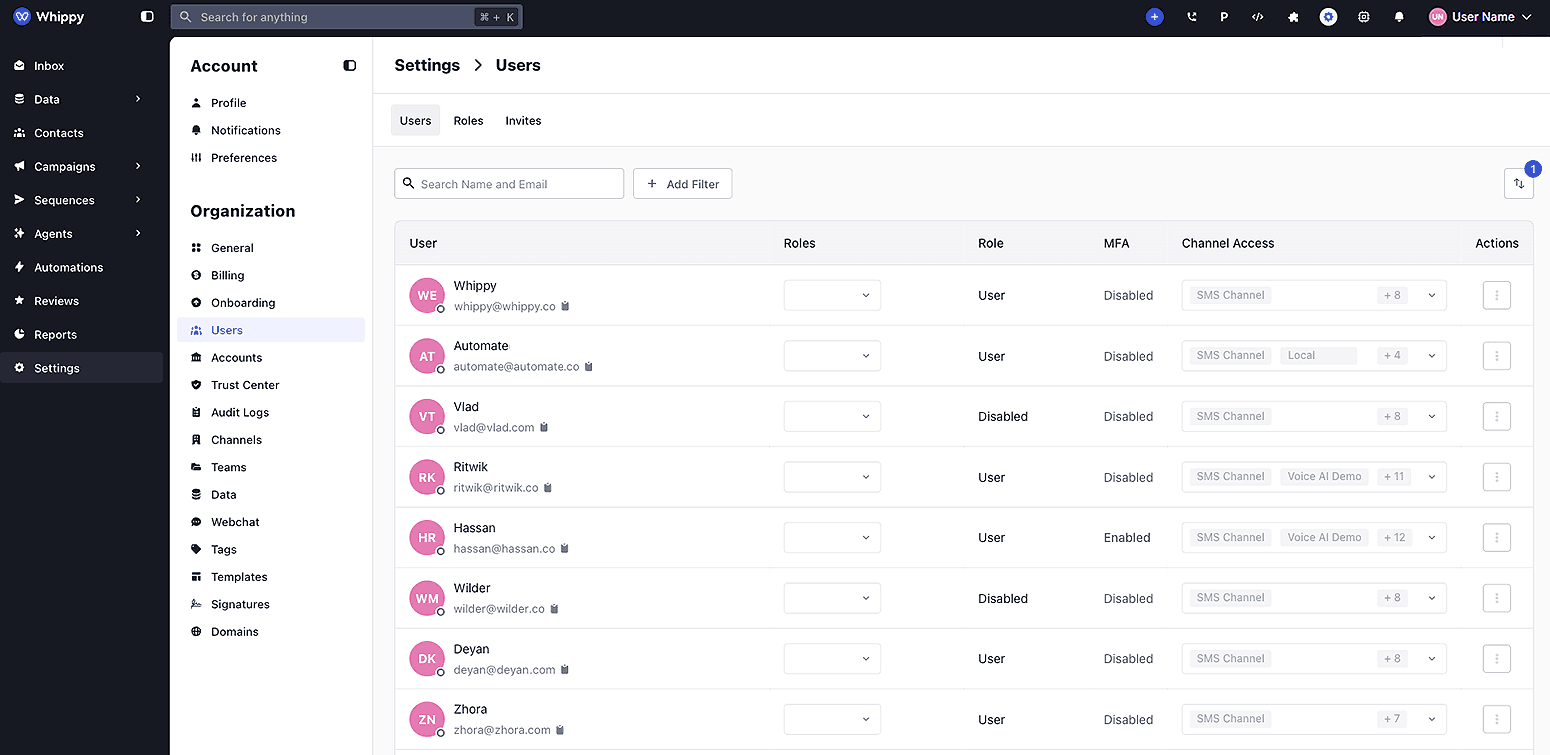Open Roles dropdown for Vlad
This screenshot has height=755, width=1550.
coord(832,416)
